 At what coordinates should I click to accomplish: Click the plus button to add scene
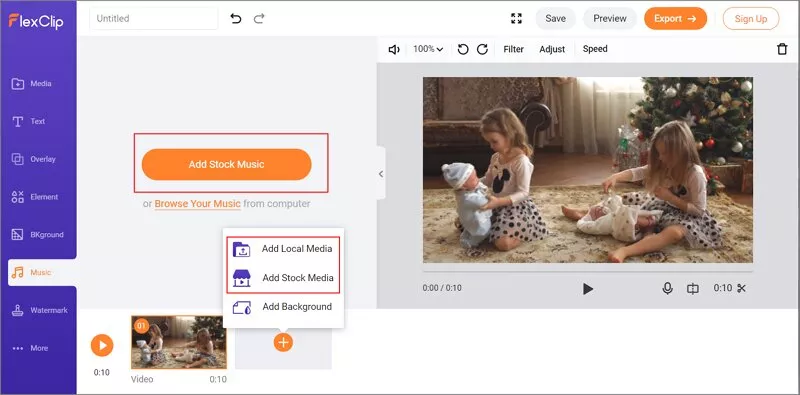[x=283, y=342]
